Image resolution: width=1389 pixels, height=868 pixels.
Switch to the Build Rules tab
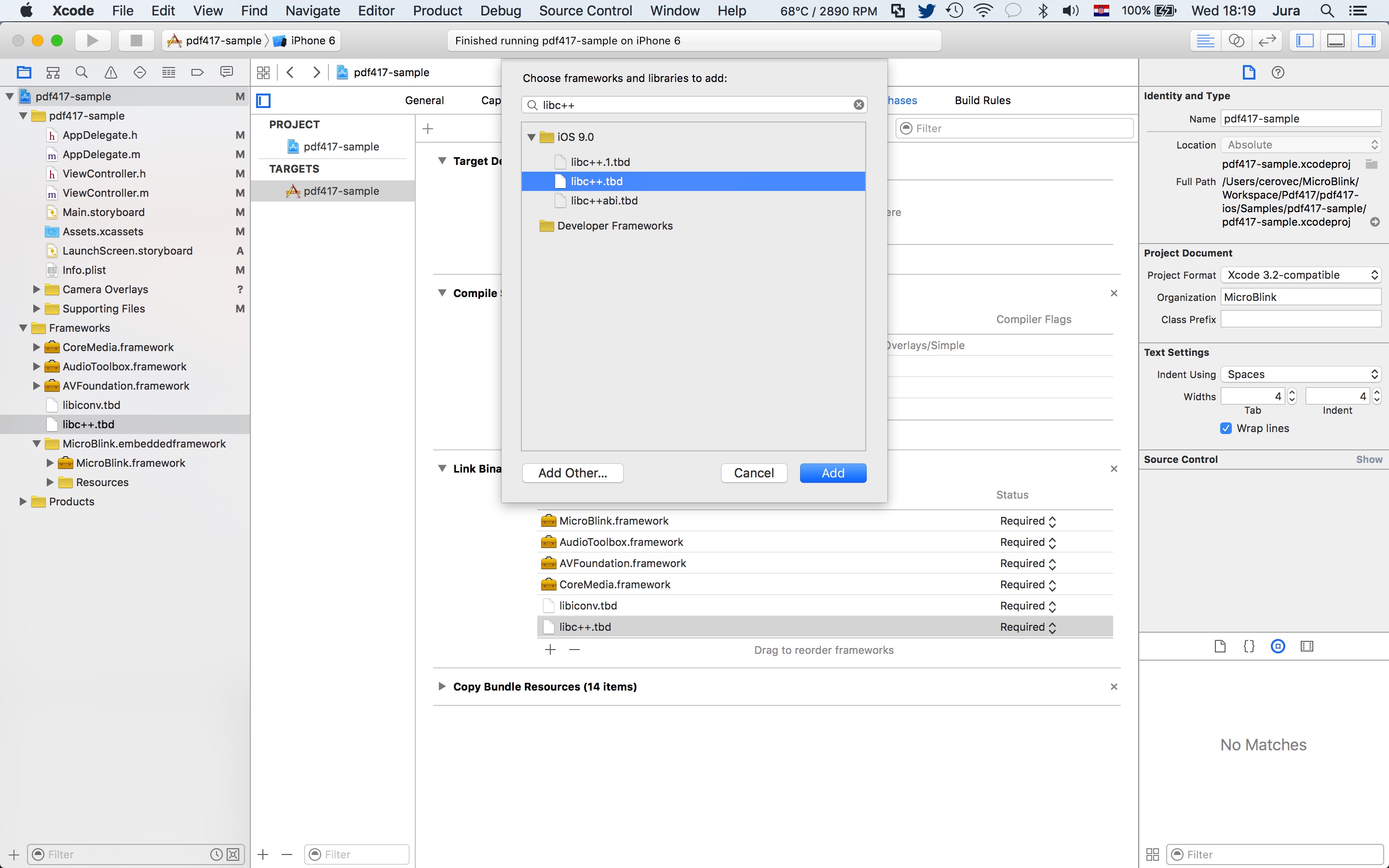click(982, 100)
